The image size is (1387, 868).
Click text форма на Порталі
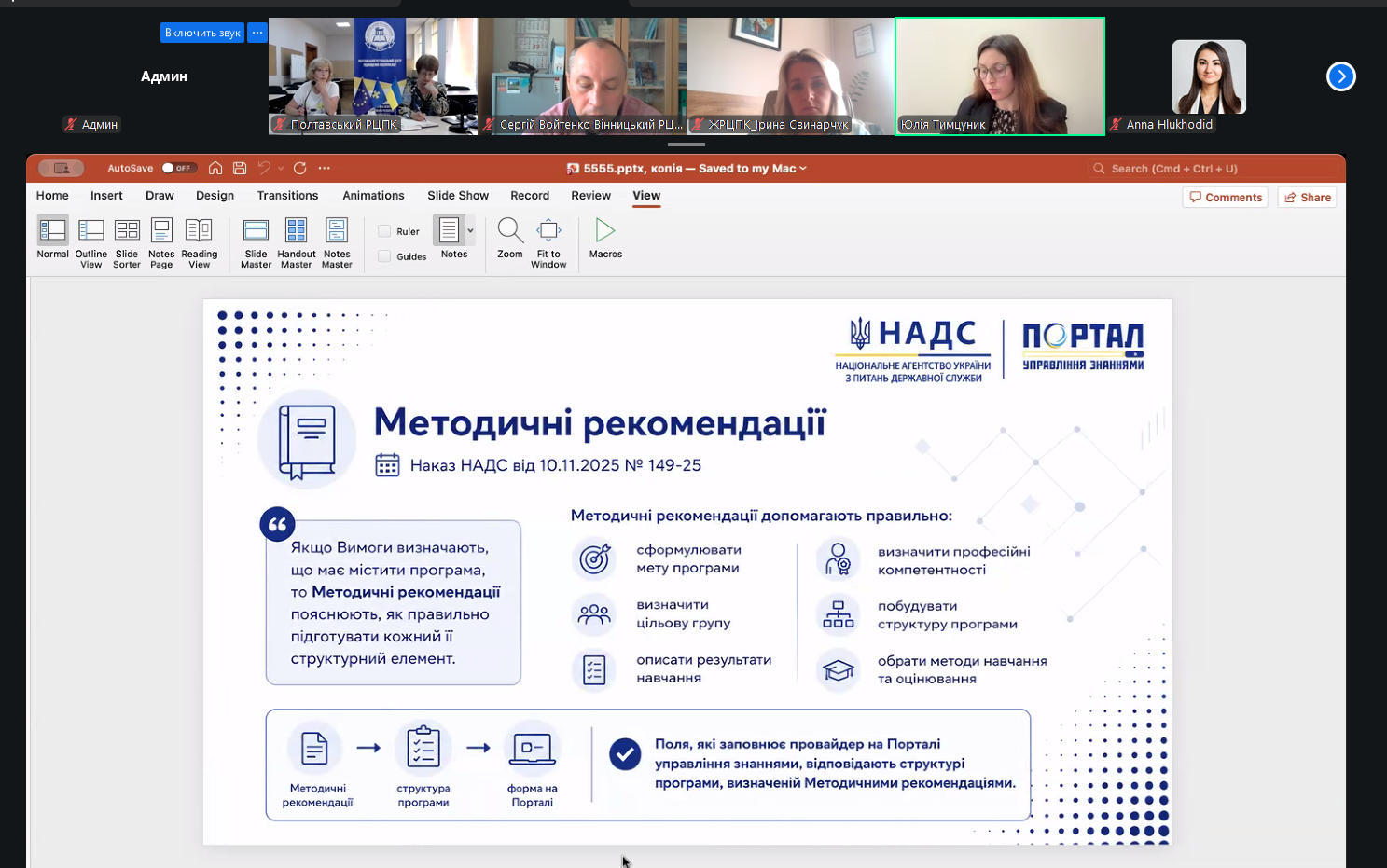point(533,795)
